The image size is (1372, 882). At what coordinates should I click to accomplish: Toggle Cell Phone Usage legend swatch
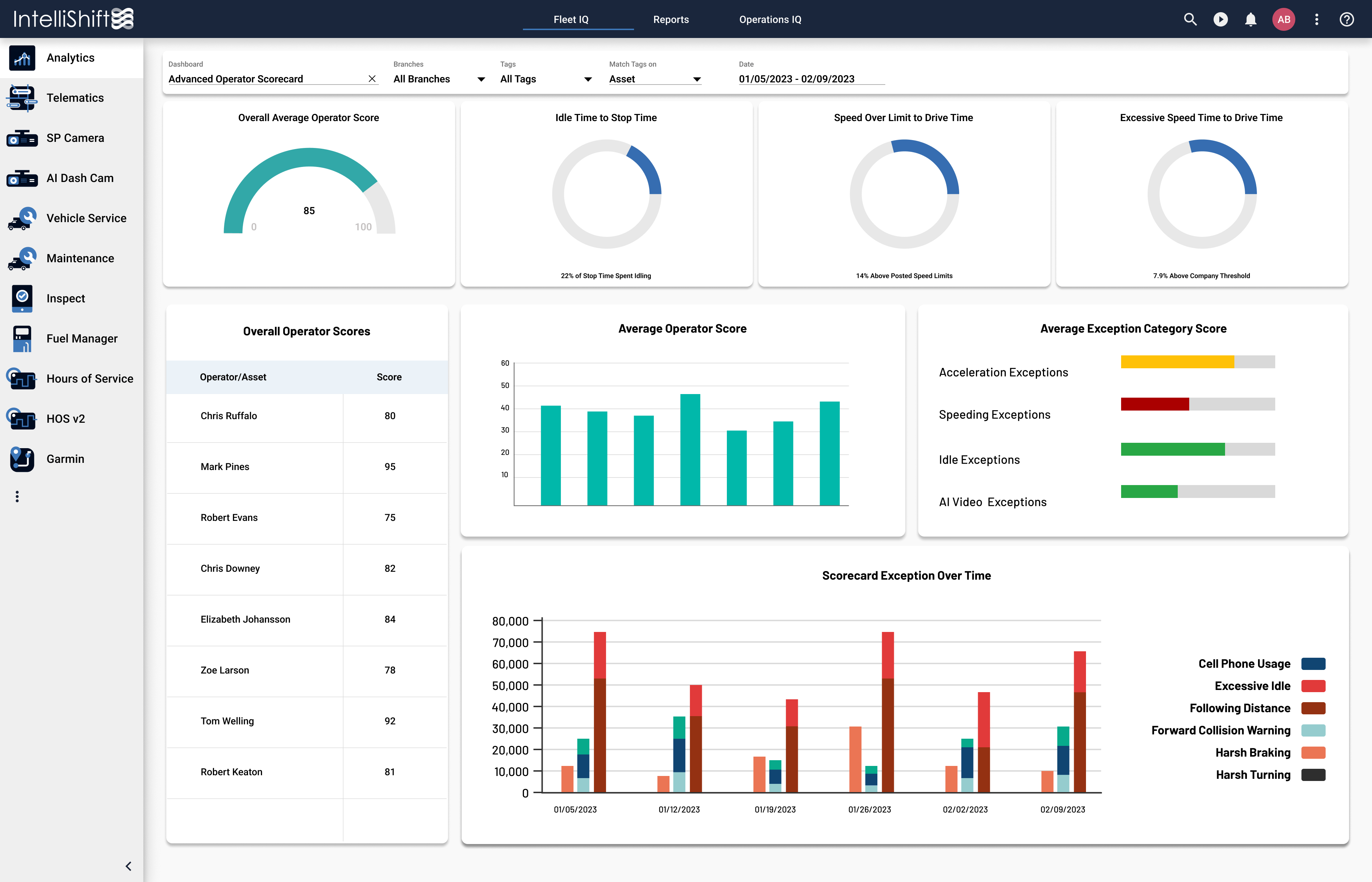pos(1313,664)
